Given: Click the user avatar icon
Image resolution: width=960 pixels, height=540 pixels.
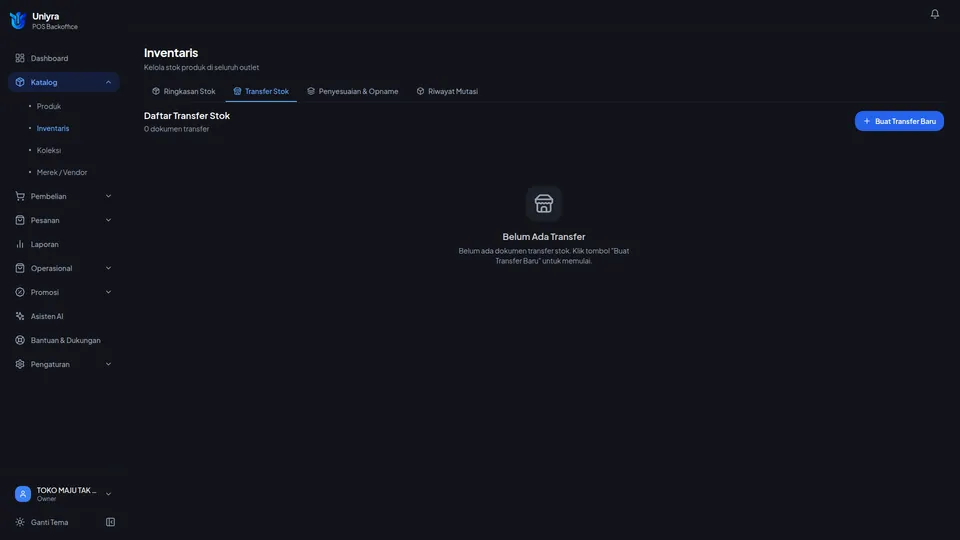Looking at the screenshot, I should (x=23, y=494).
